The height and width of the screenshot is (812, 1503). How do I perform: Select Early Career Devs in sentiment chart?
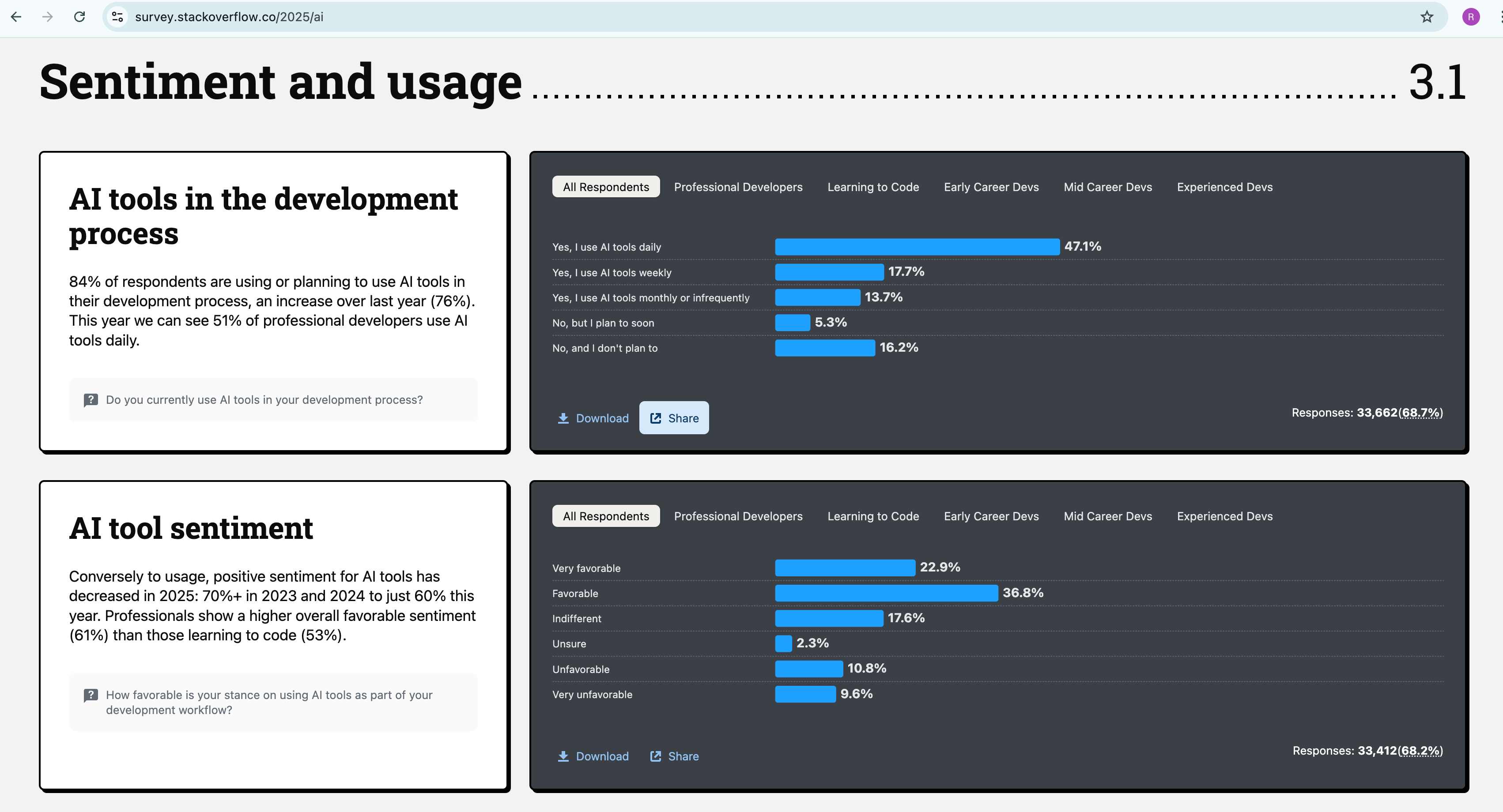[x=991, y=516]
